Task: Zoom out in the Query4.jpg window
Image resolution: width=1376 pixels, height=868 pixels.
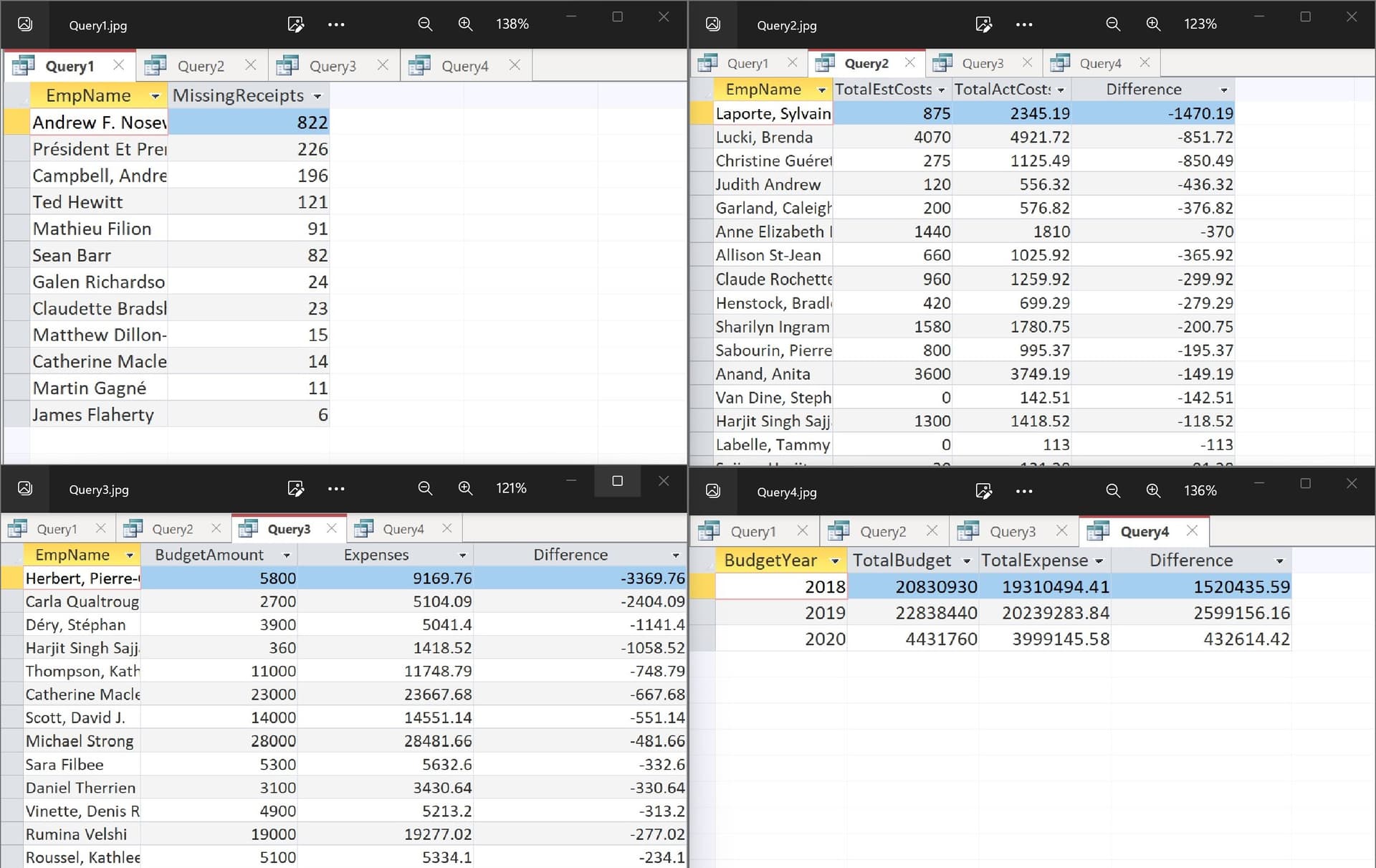Action: pos(1113,491)
